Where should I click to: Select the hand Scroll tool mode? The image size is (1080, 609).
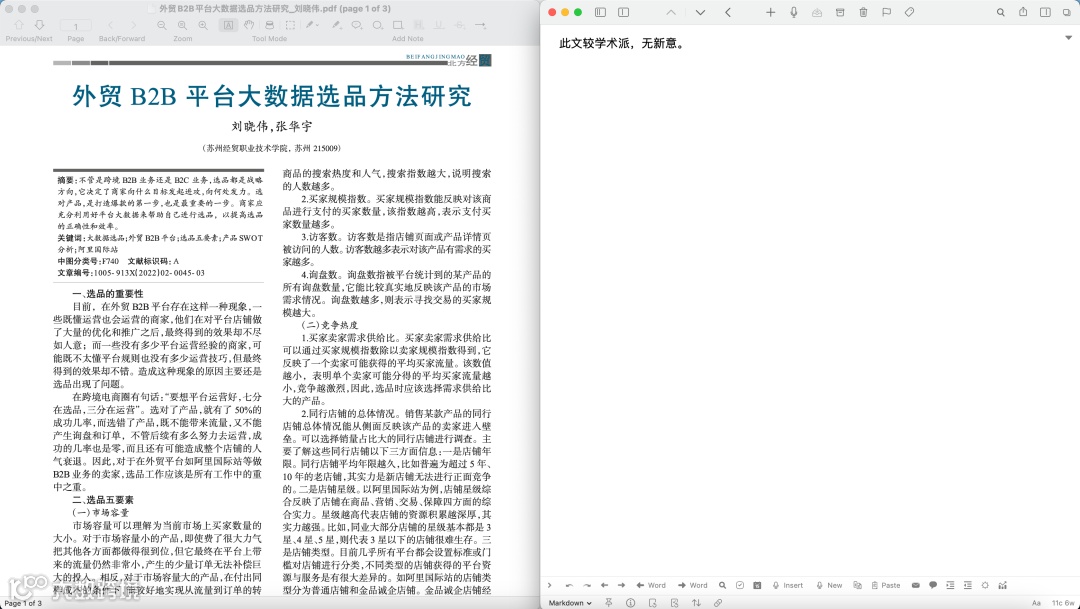tap(249, 25)
